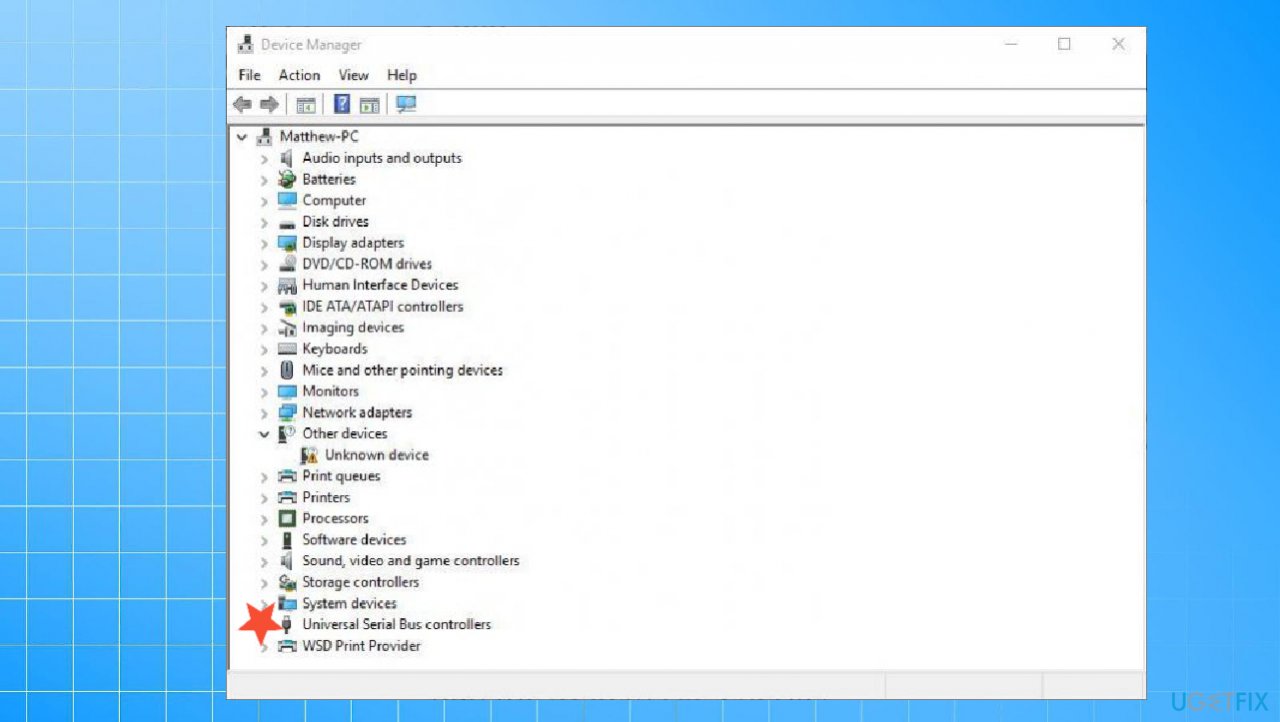1280x722 pixels.
Task: Collapse the Other devices category
Action: pyautogui.click(x=263, y=433)
